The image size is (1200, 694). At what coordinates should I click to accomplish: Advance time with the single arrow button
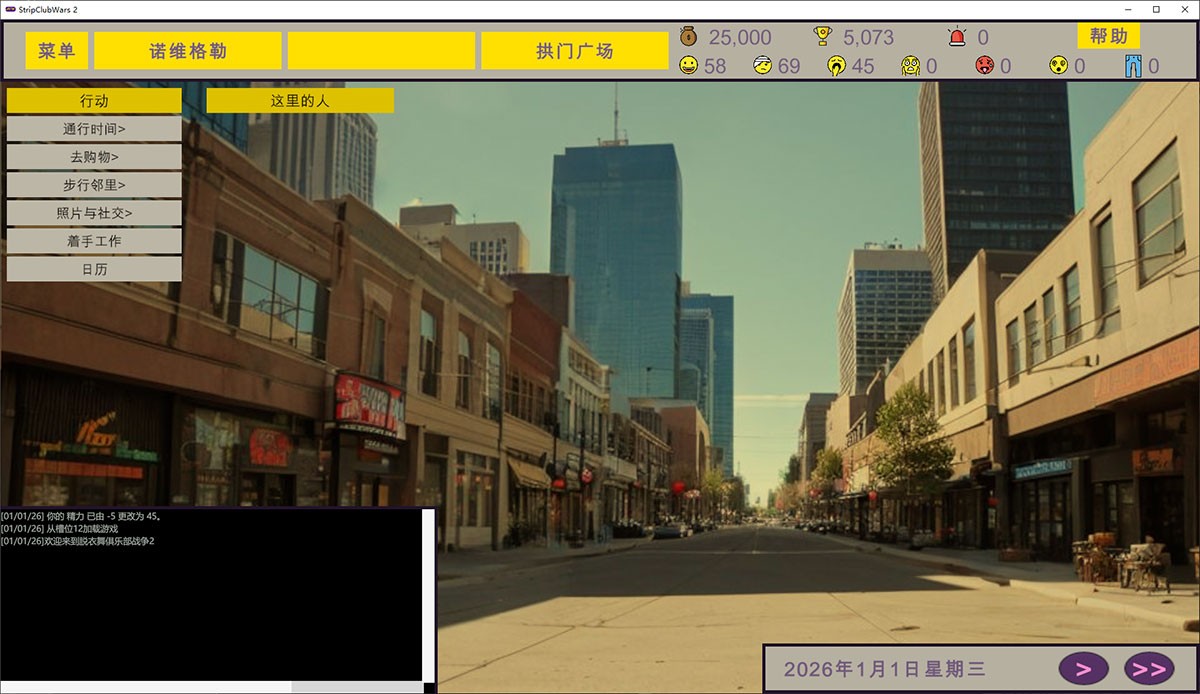click(x=1084, y=668)
